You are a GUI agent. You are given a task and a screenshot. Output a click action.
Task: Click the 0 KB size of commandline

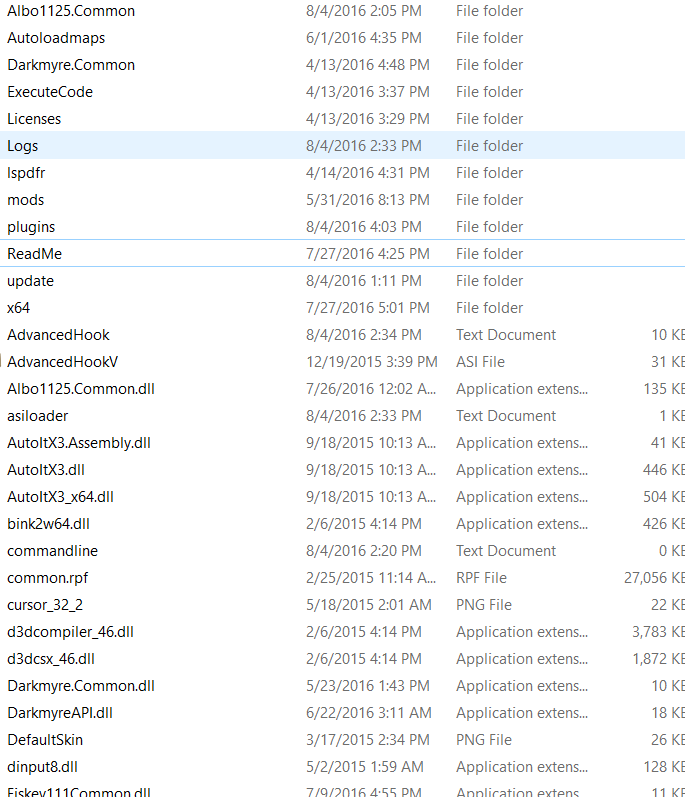(x=672, y=551)
